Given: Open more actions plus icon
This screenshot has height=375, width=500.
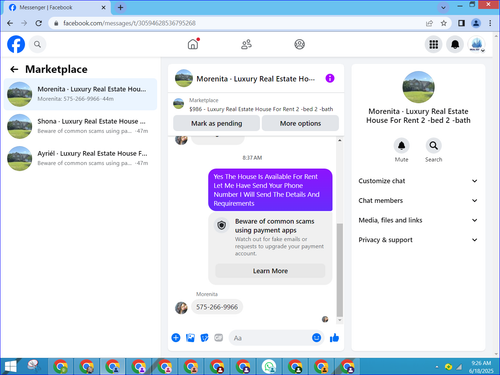Looking at the screenshot, I should click(x=176, y=338).
